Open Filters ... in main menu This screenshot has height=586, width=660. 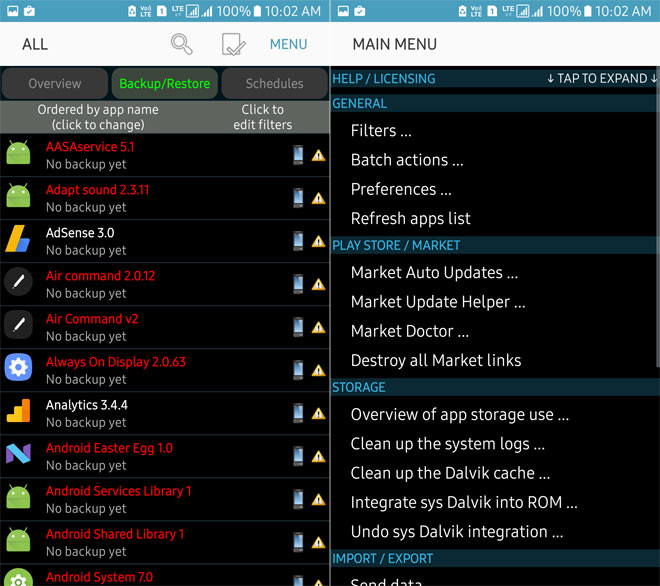point(494,131)
